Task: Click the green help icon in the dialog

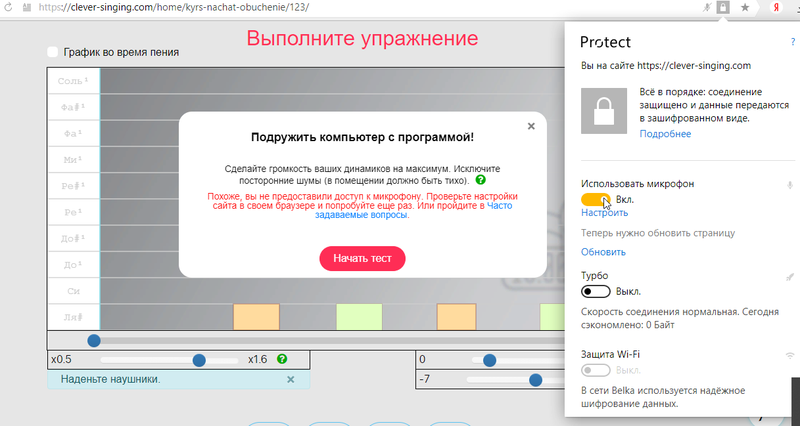Action: (x=480, y=180)
